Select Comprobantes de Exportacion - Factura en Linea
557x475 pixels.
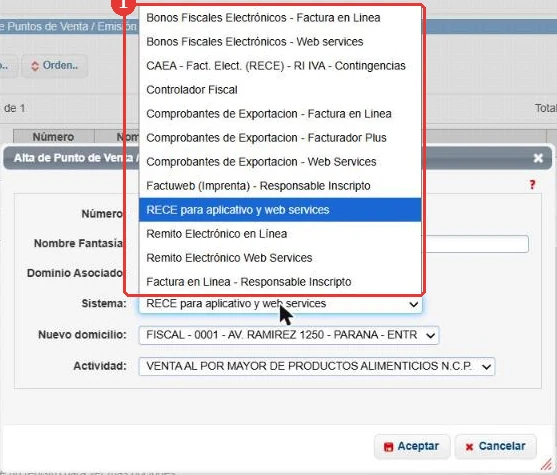click(x=280, y=114)
